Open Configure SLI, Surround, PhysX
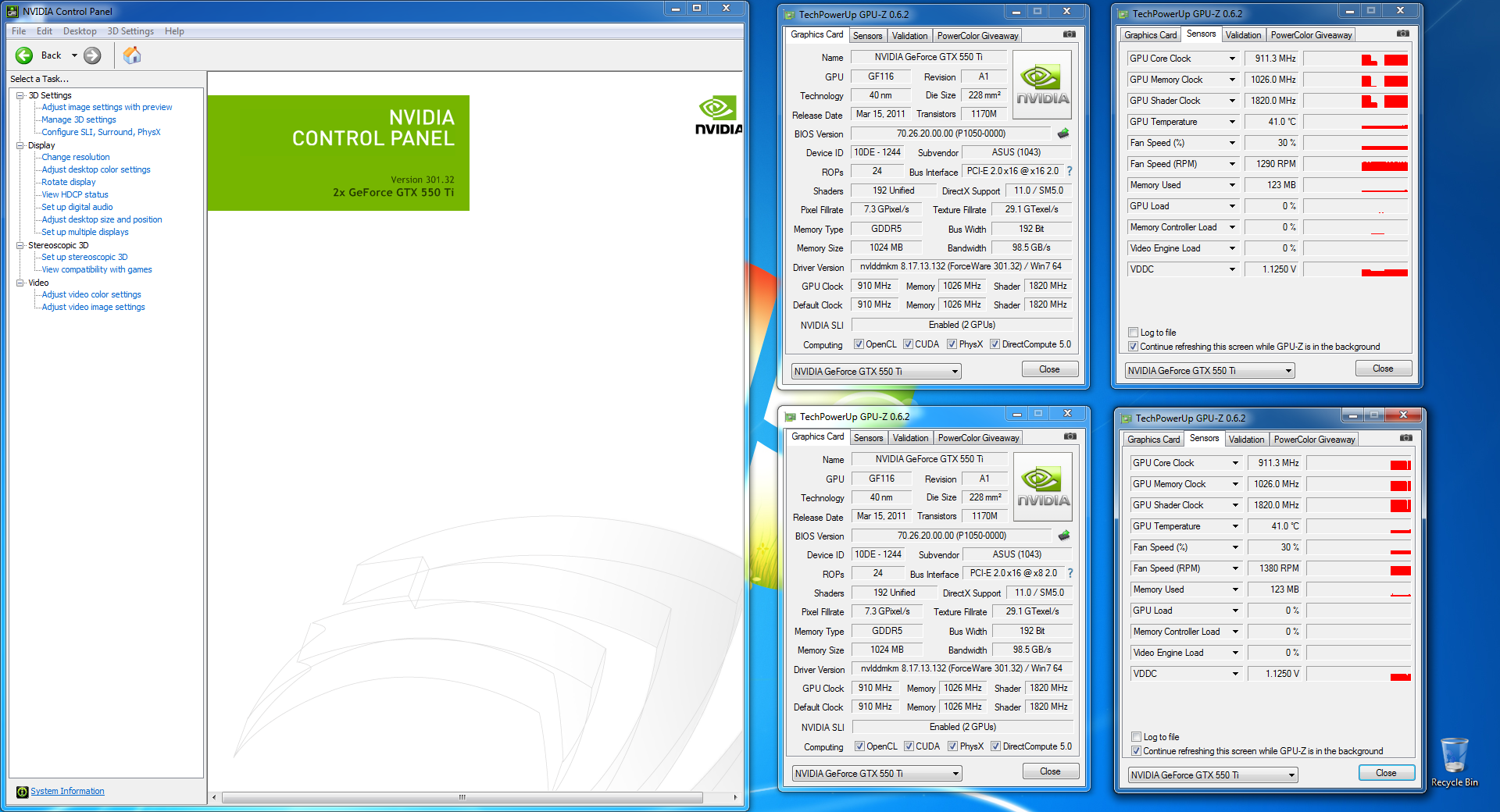The width and height of the screenshot is (1500, 812). pyautogui.click(x=101, y=132)
